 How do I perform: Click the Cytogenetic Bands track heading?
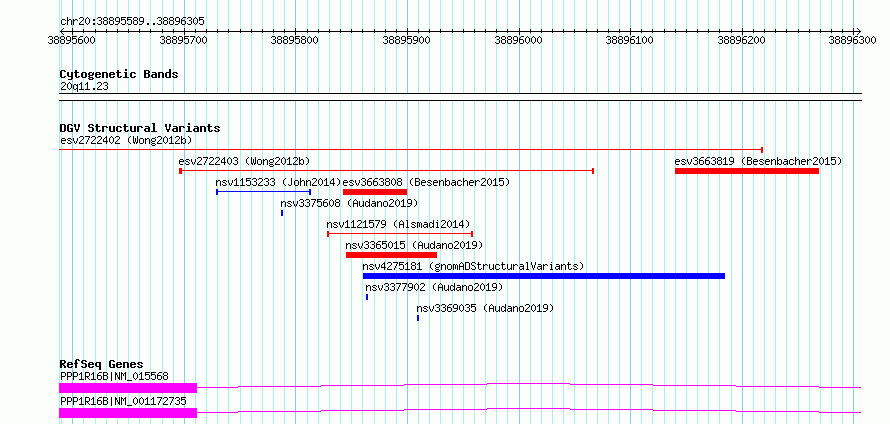click(x=119, y=74)
